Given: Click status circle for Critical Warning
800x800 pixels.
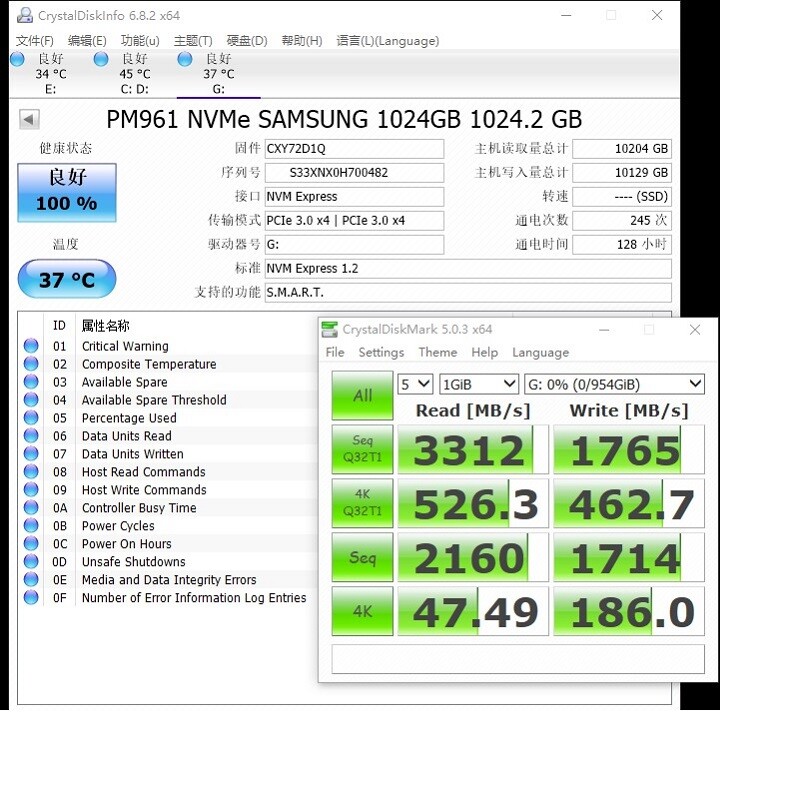Looking at the screenshot, I should pos(31,345).
